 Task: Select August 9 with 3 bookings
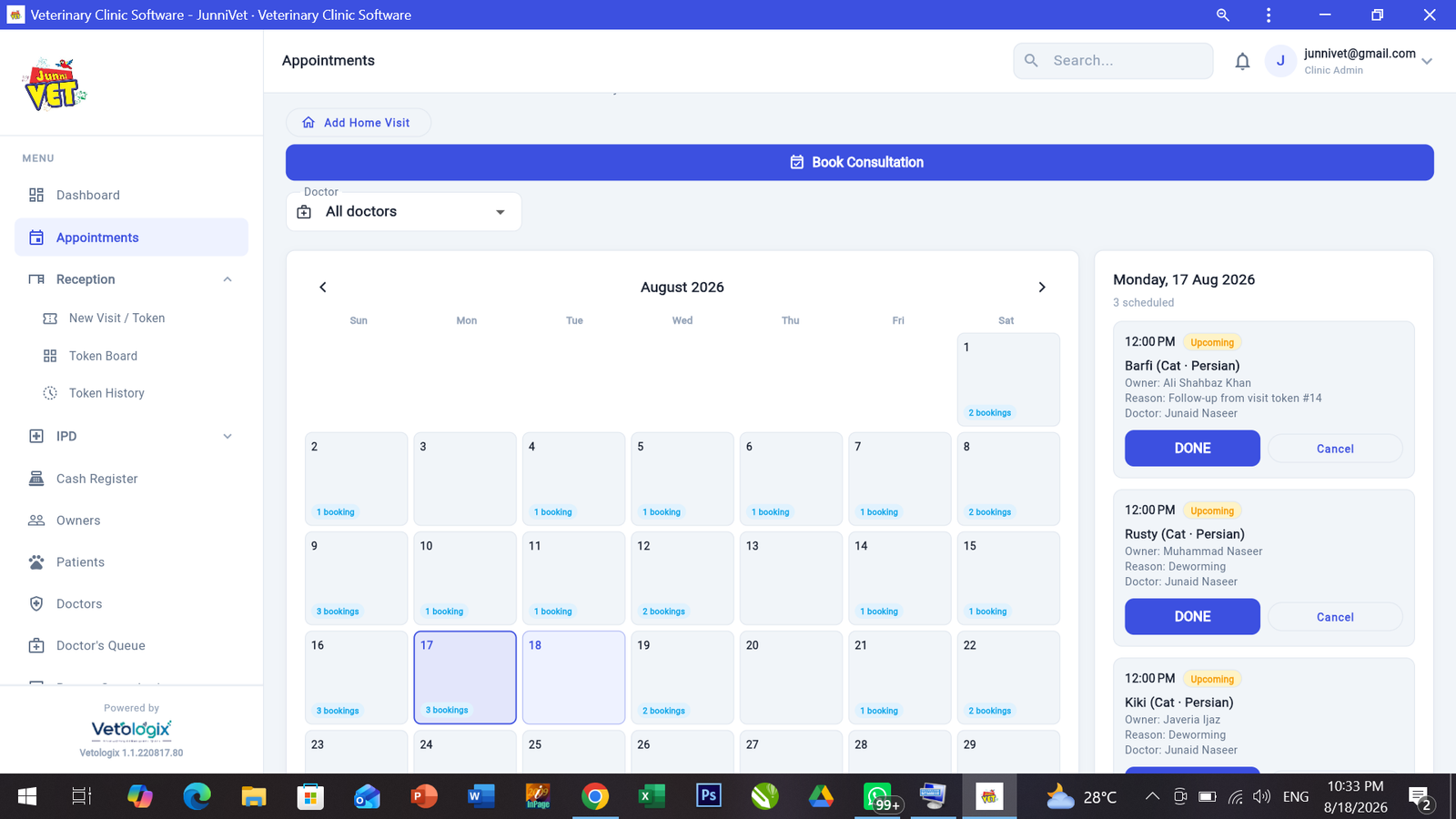point(356,578)
